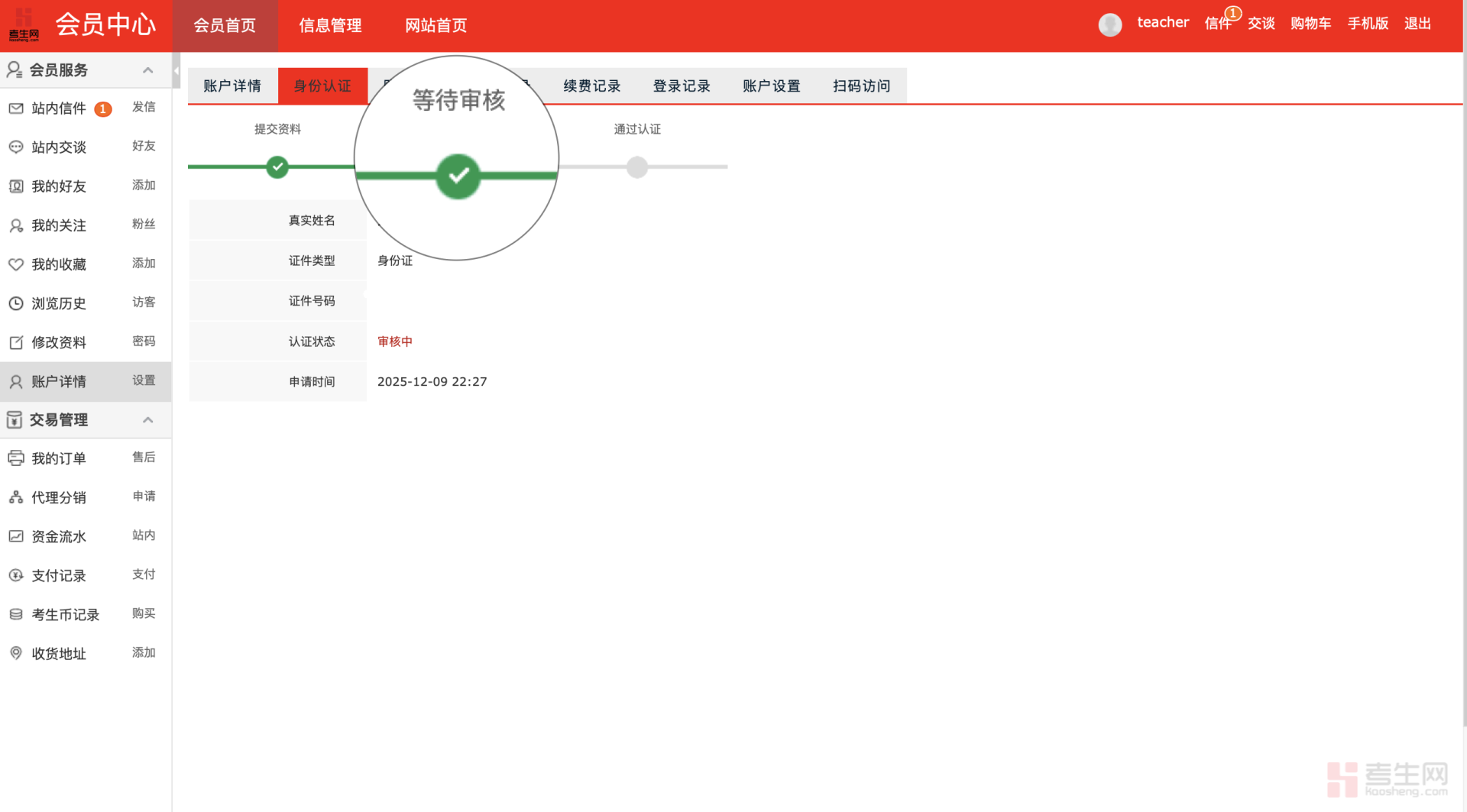This screenshot has height=812, width=1467.
Task: Click the envelope icon beside 站内信件
Action: click(x=16, y=108)
